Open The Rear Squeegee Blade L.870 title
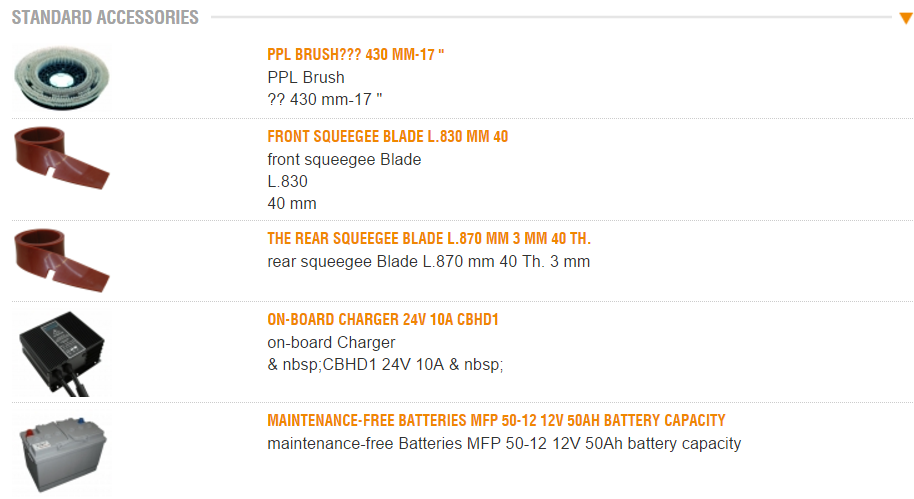The width and height of the screenshot is (914, 499). point(436,238)
